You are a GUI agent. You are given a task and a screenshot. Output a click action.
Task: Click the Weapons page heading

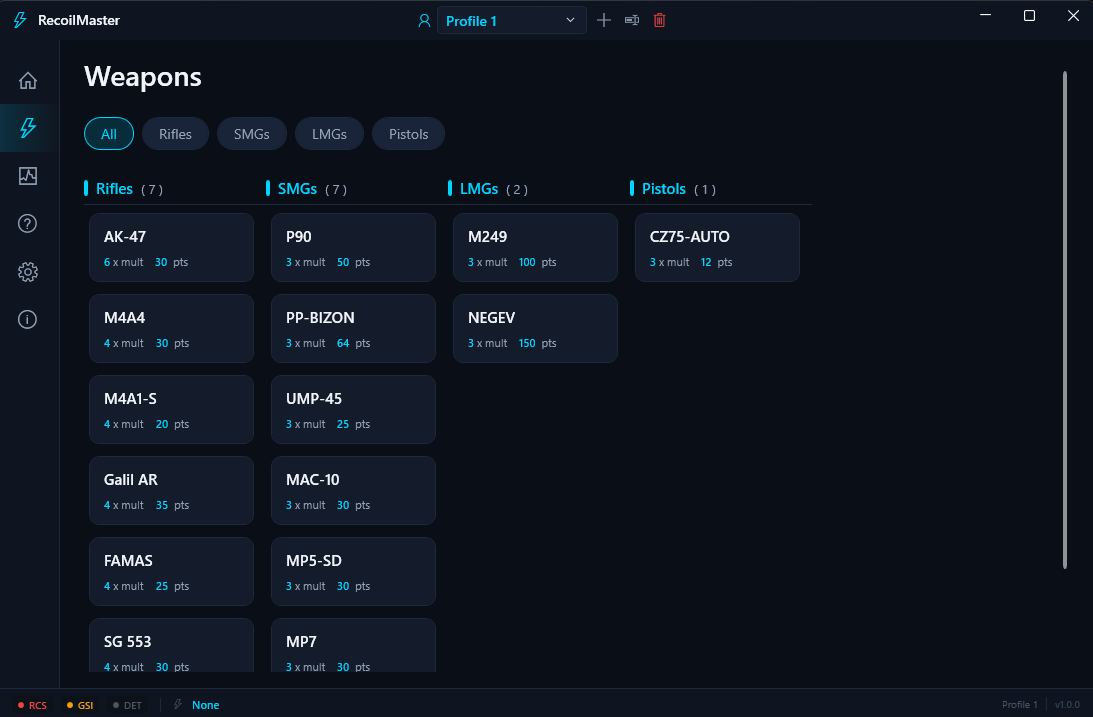143,77
